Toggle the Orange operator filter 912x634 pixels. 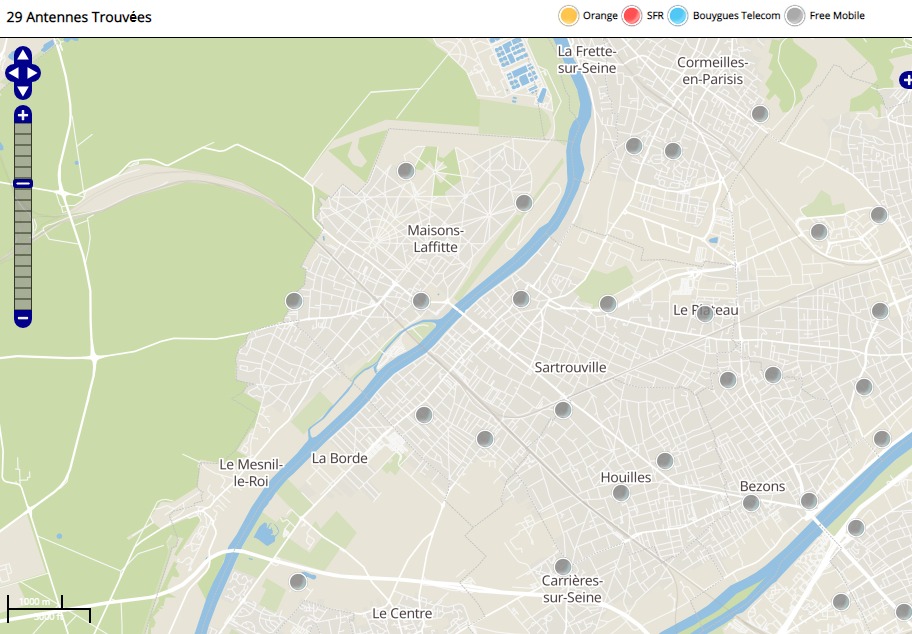pos(569,16)
